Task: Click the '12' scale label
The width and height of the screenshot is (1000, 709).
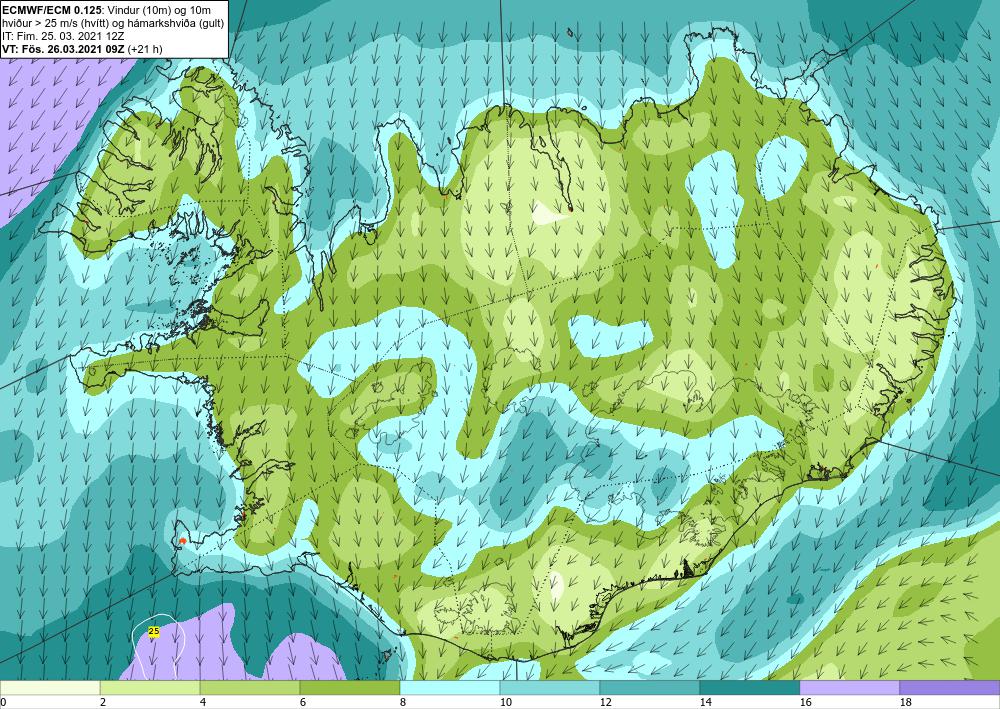Action: (605, 703)
